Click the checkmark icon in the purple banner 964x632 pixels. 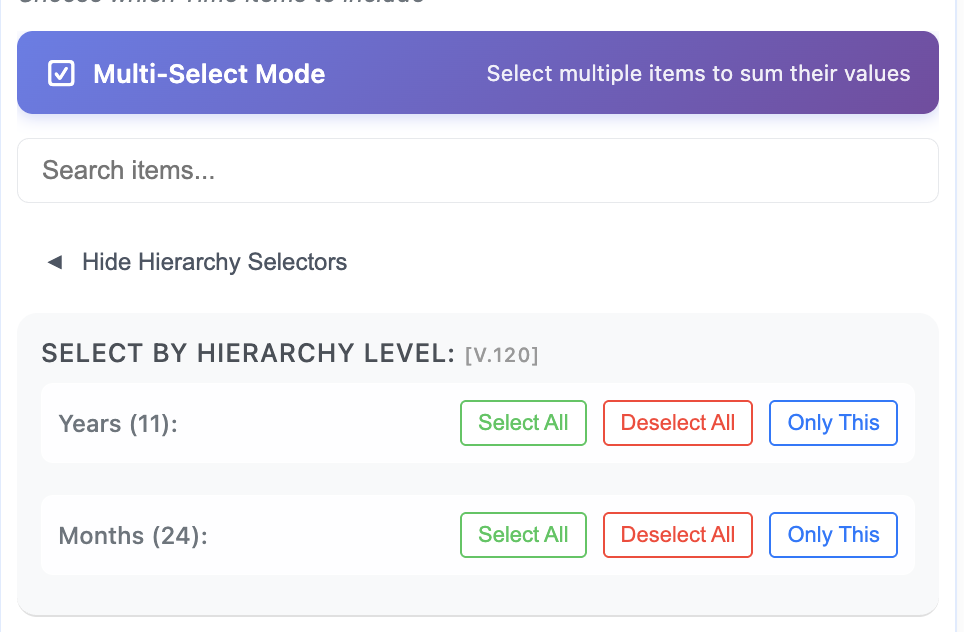[61, 72]
